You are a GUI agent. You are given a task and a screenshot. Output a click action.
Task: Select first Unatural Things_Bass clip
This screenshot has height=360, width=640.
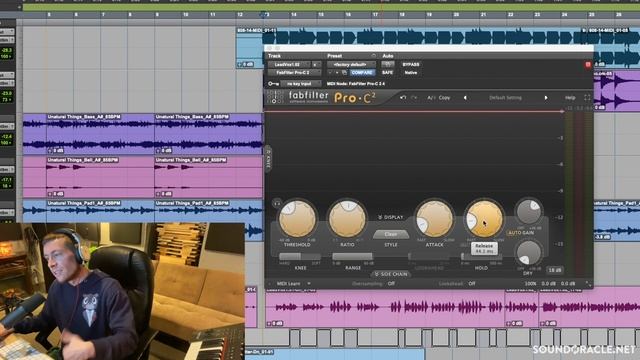coord(100,134)
